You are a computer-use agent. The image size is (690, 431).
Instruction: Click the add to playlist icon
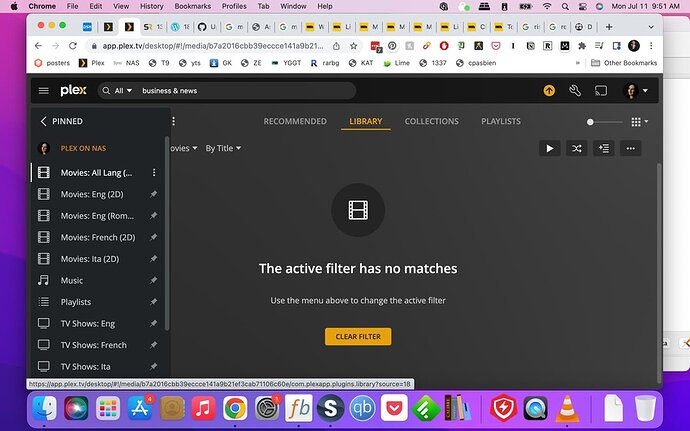(604, 148)
